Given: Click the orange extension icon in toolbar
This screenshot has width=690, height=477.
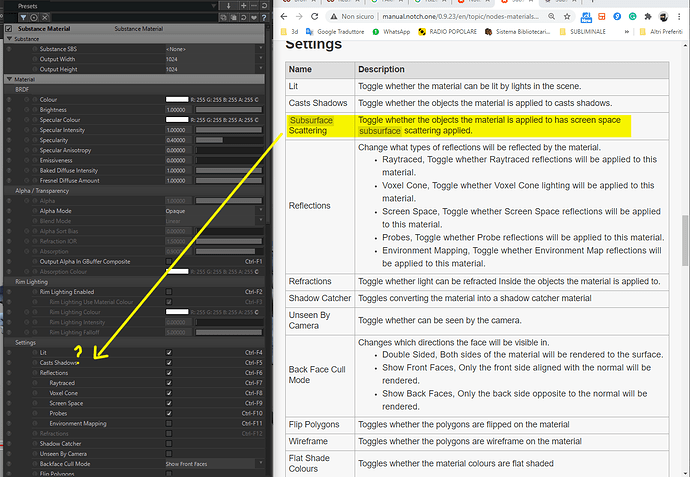Looking at the screenshot, I should coord(602,16).
